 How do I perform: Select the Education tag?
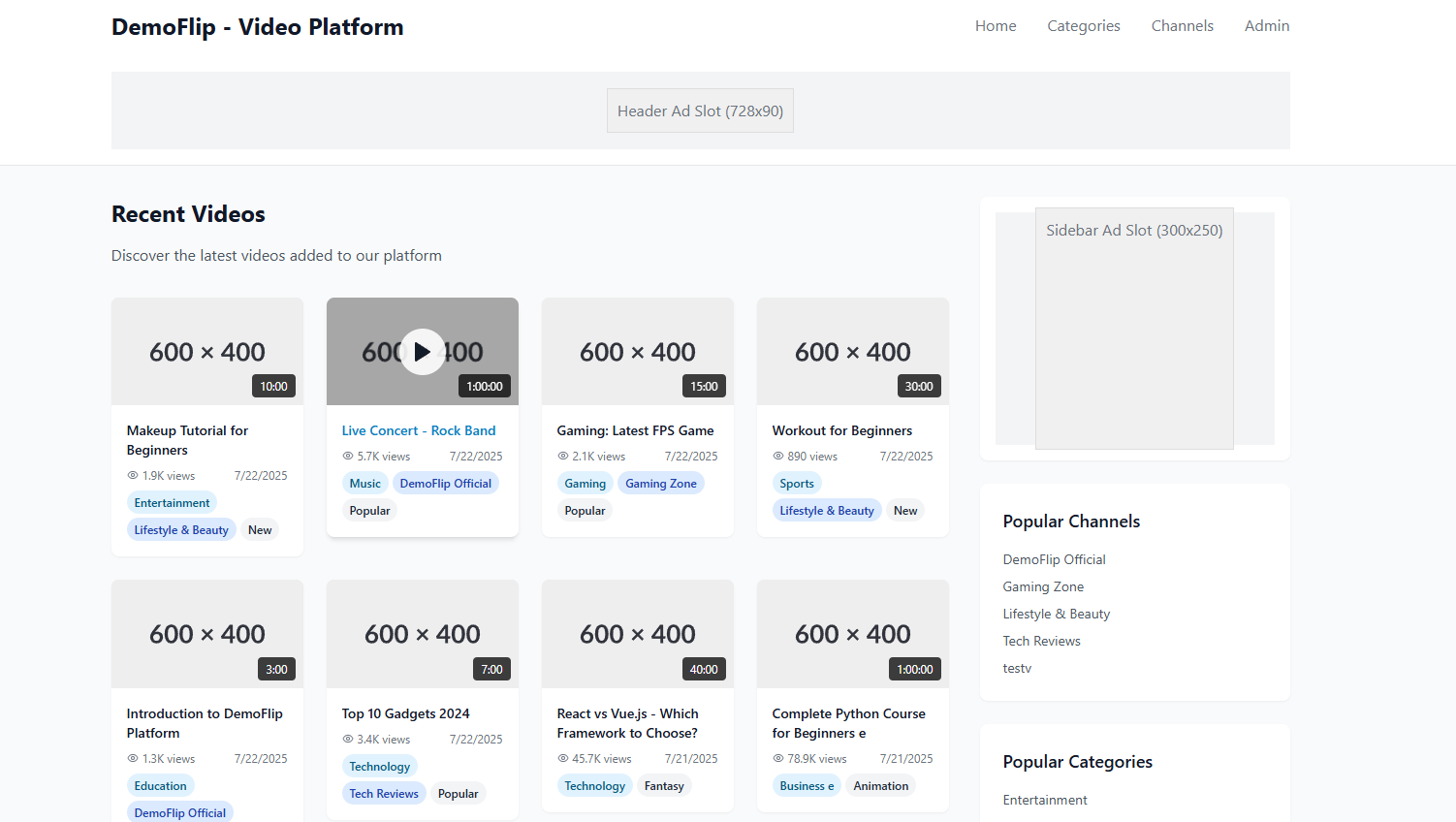(x=161, y=786)
